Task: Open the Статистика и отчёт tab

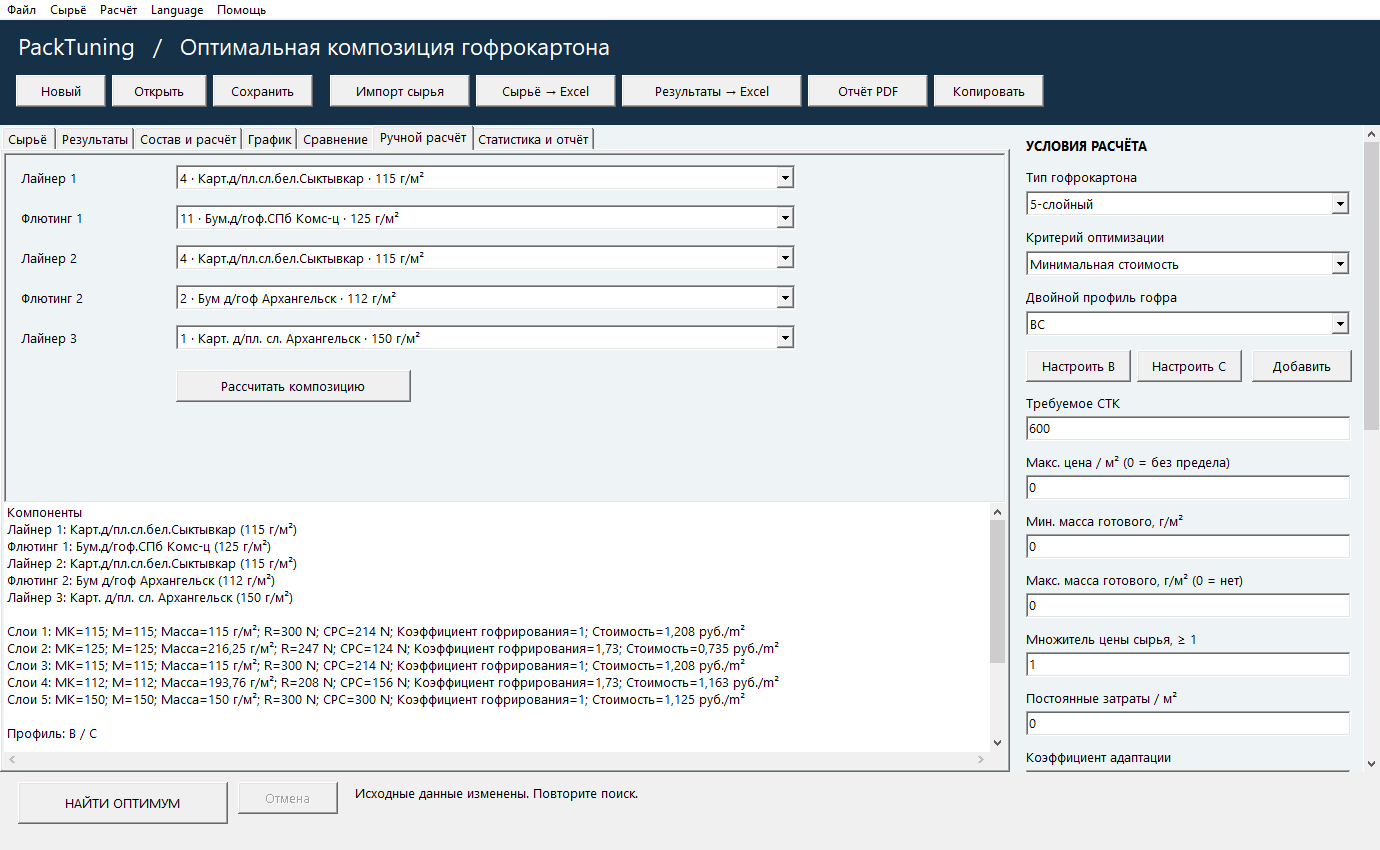Action: pos(534,140)
